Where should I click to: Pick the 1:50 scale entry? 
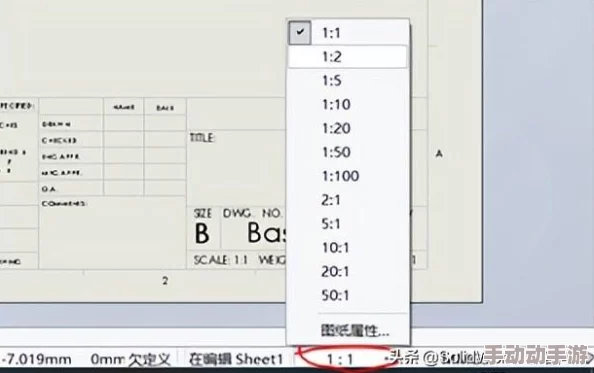coord(348,152)
